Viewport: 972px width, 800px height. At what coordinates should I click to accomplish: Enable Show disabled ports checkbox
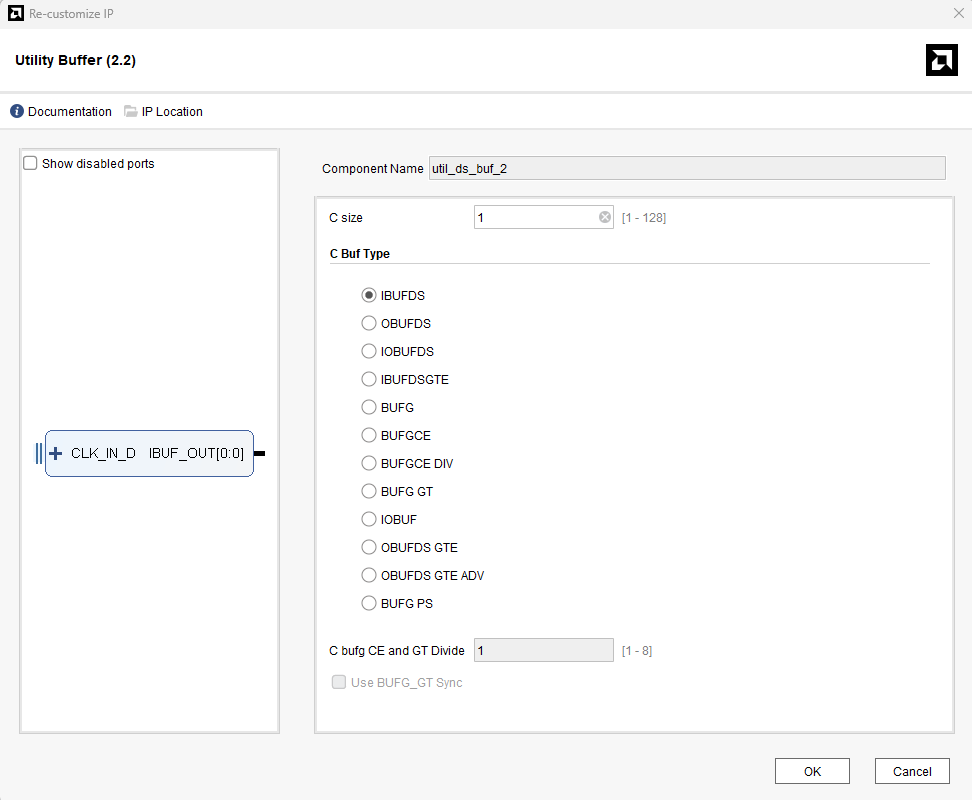[30, 163]
